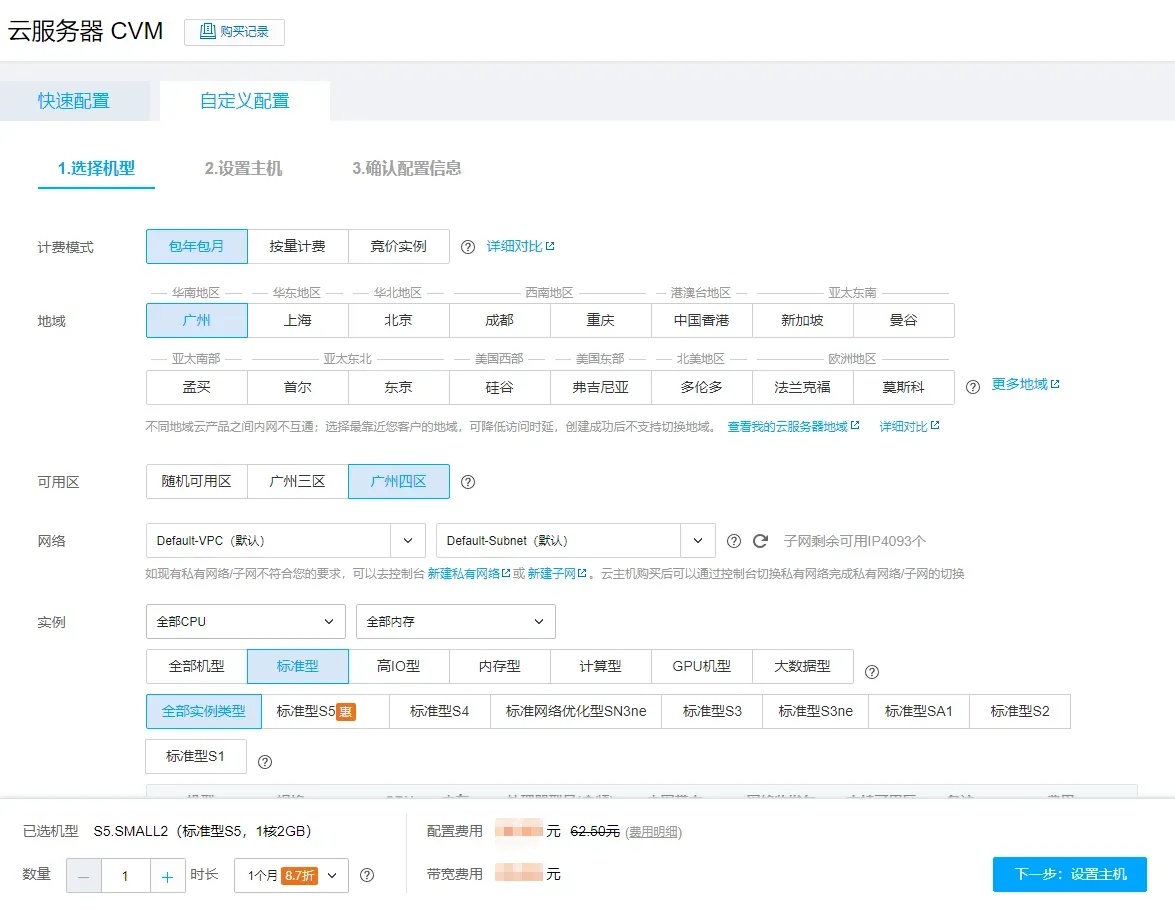Select the 成都 region
Viewport: 1175px width, 909px height.
pyautogui.click(x=500, y=321)
